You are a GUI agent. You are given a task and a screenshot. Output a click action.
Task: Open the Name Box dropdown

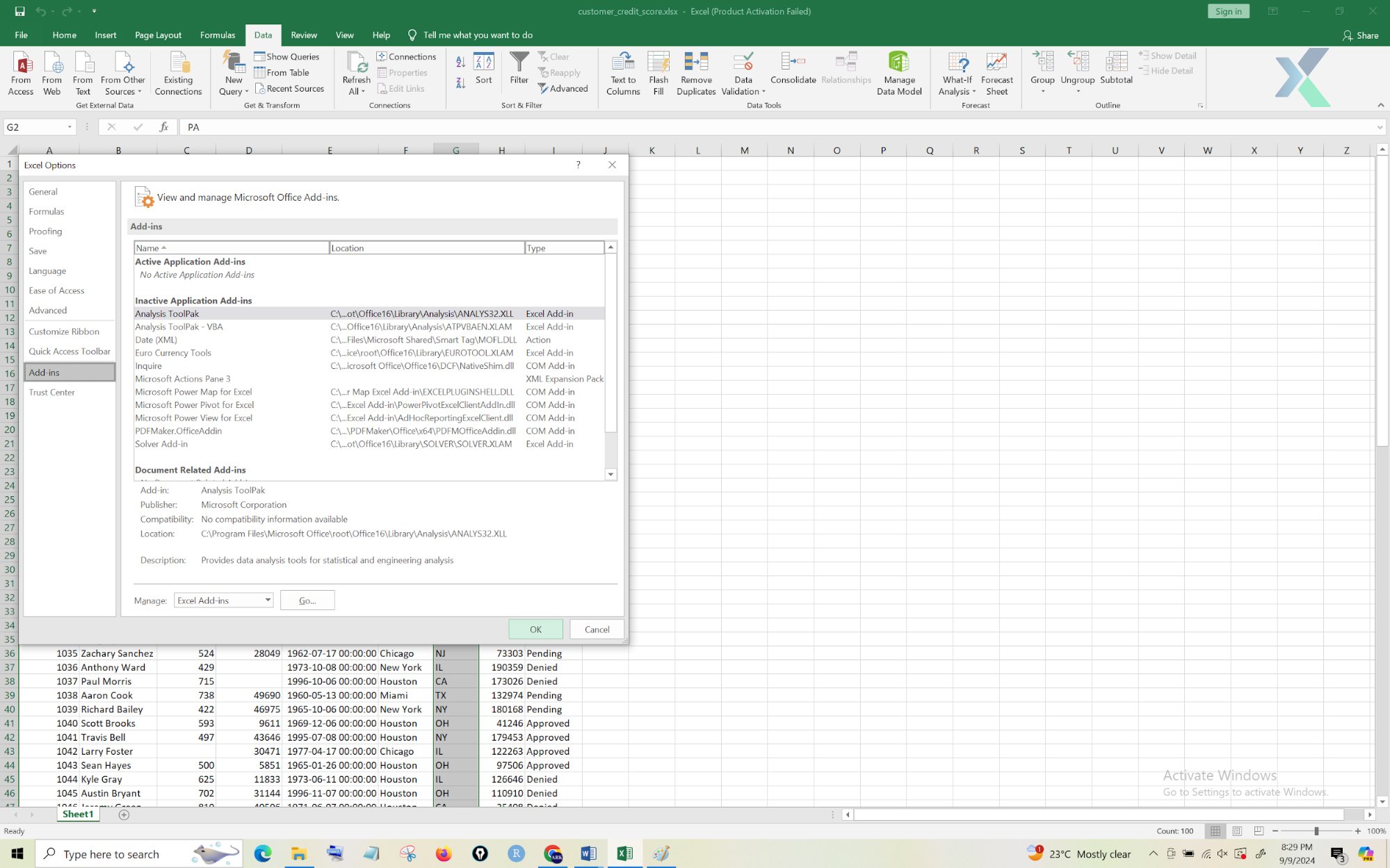coord(70,127)
